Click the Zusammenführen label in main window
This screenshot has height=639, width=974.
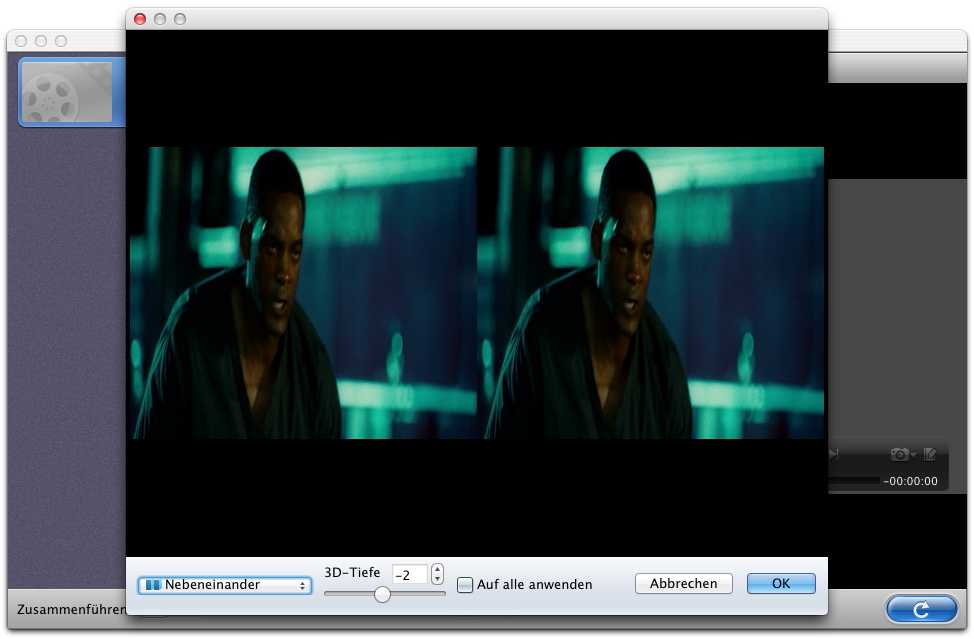coord(71,609)
